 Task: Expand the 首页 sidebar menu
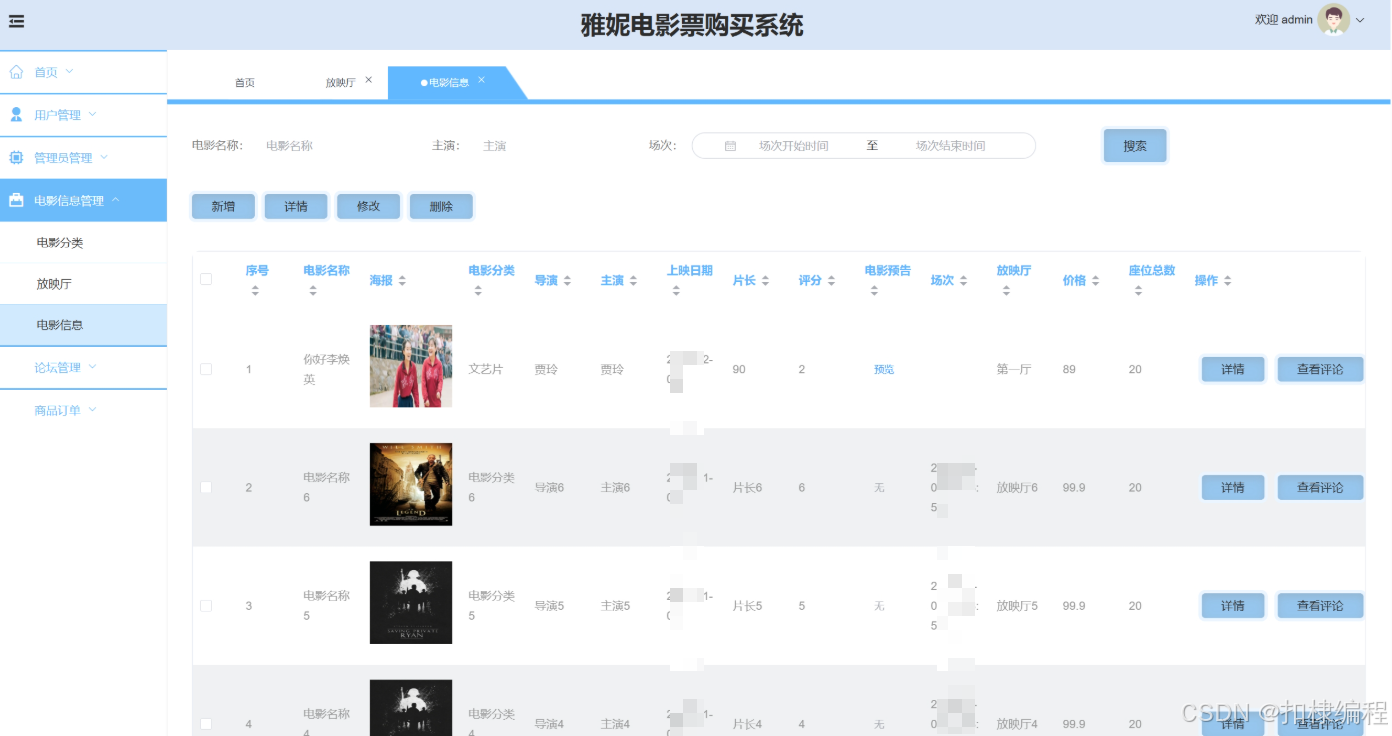pyautogui.click(x=83, y=72)
